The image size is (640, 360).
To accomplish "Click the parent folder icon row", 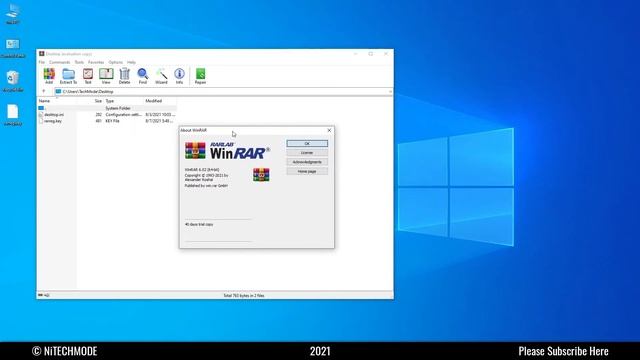I will coord(107,108).
